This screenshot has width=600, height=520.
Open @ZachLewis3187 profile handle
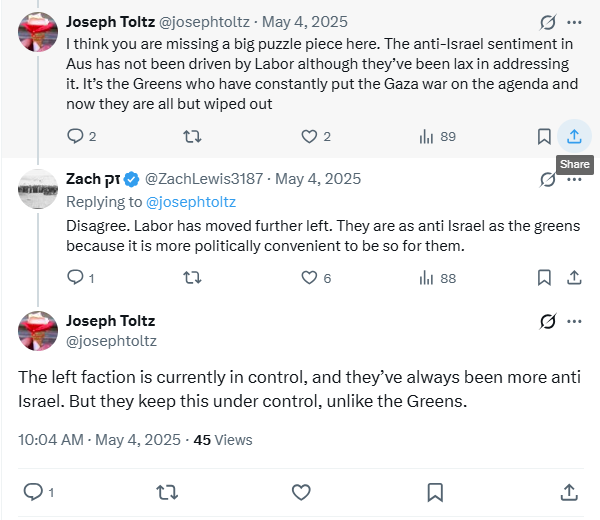coord(204,179)
